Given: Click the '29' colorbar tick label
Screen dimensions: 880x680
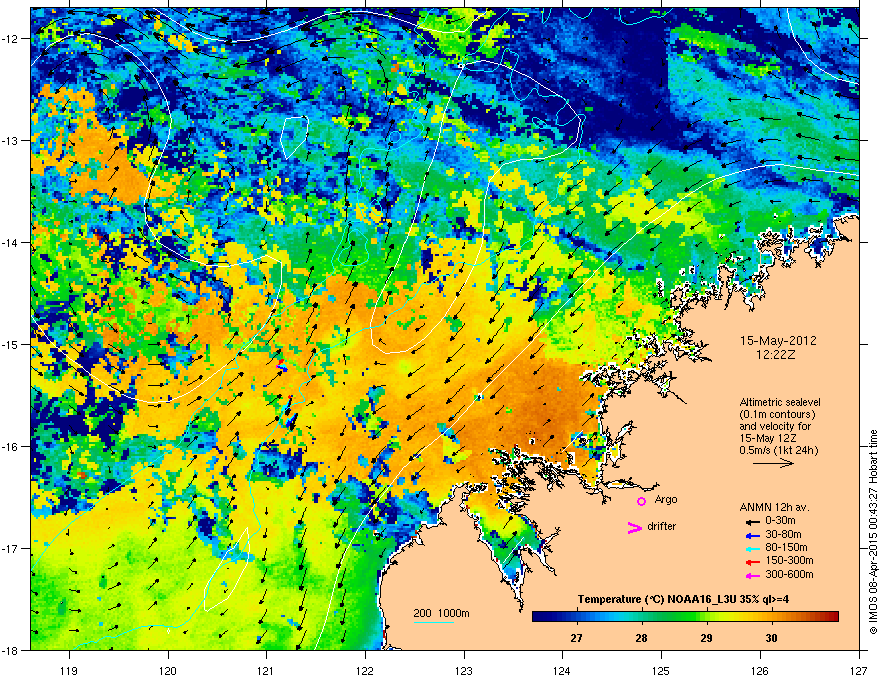Looking at the screenshot, I should [706, 638].
